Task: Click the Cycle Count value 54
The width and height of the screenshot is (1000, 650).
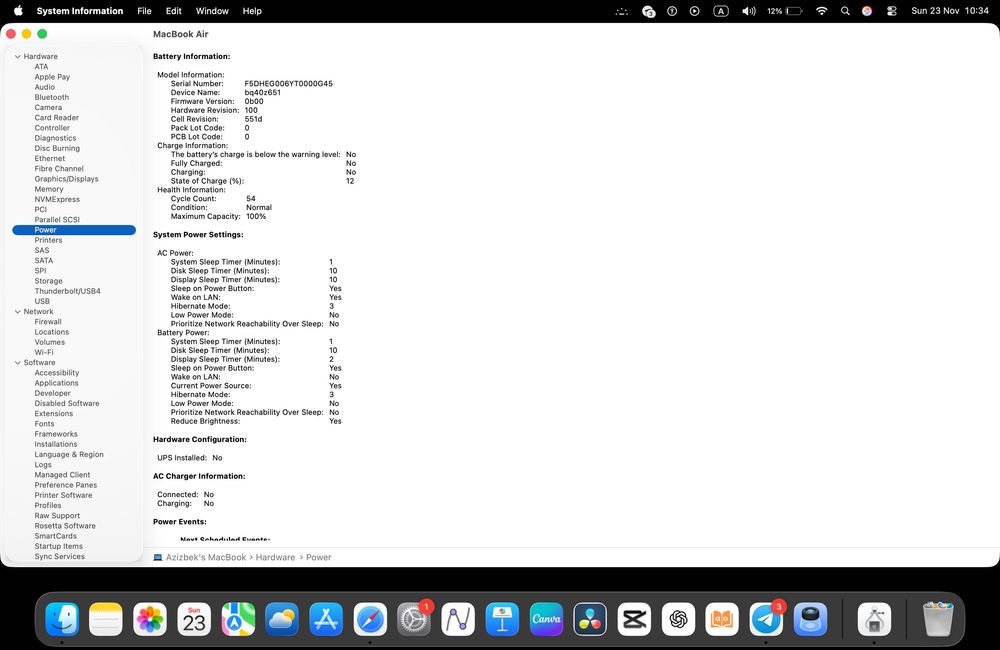Action: coord(251,199)
